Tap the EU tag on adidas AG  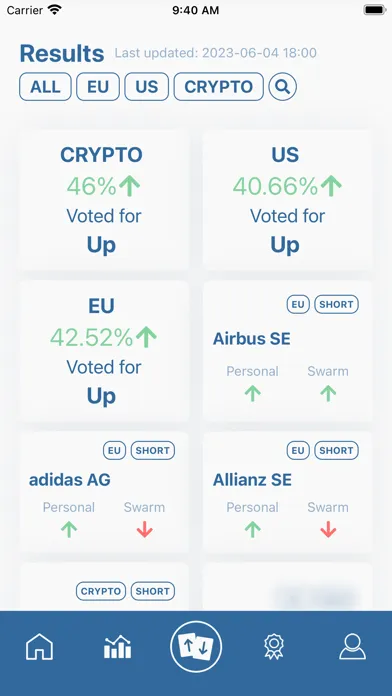115,451
